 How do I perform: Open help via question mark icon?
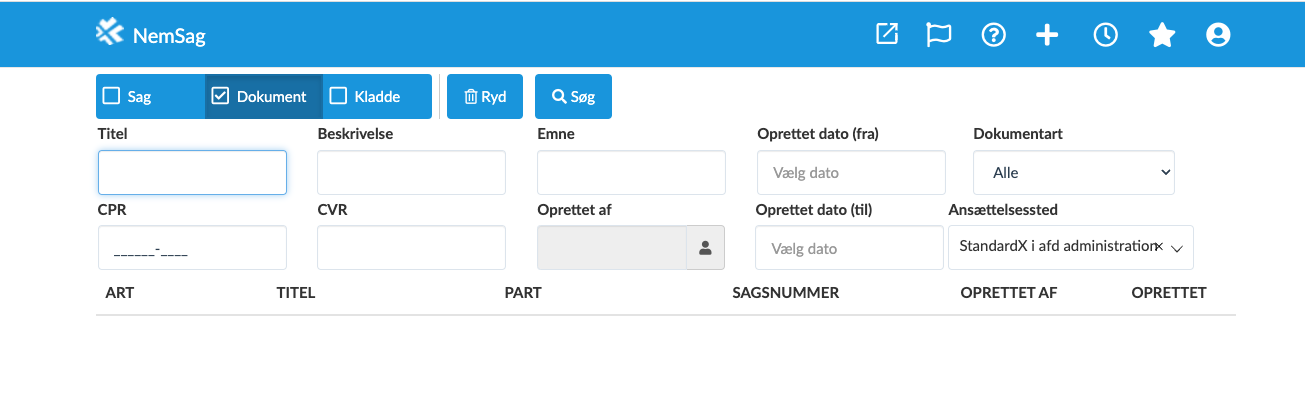coord(993,35)
